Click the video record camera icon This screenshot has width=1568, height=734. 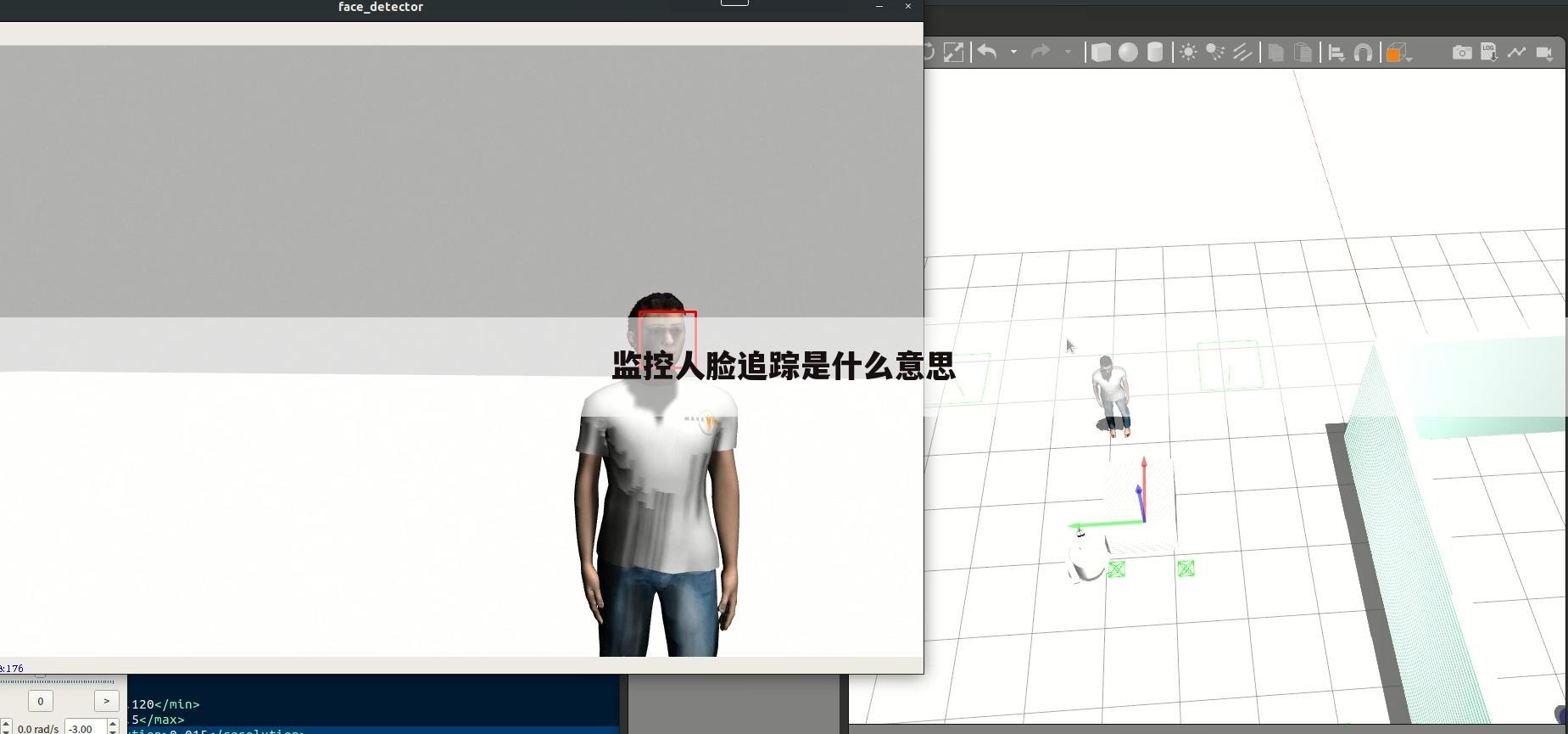point(1544,53)
